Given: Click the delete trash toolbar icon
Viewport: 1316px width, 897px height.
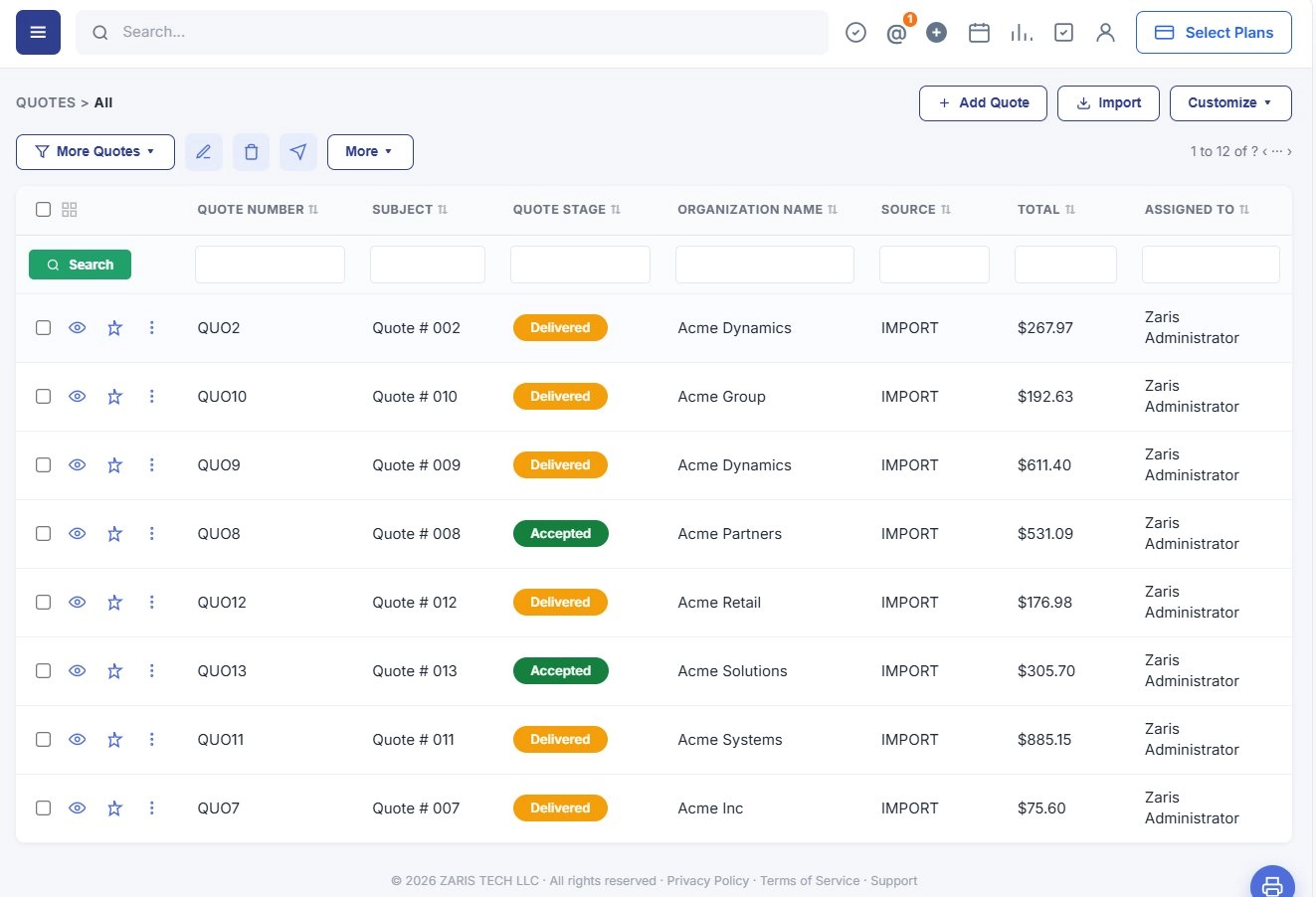Looking at the screenshot, I should pyautogui.click(x=252, y=152).
